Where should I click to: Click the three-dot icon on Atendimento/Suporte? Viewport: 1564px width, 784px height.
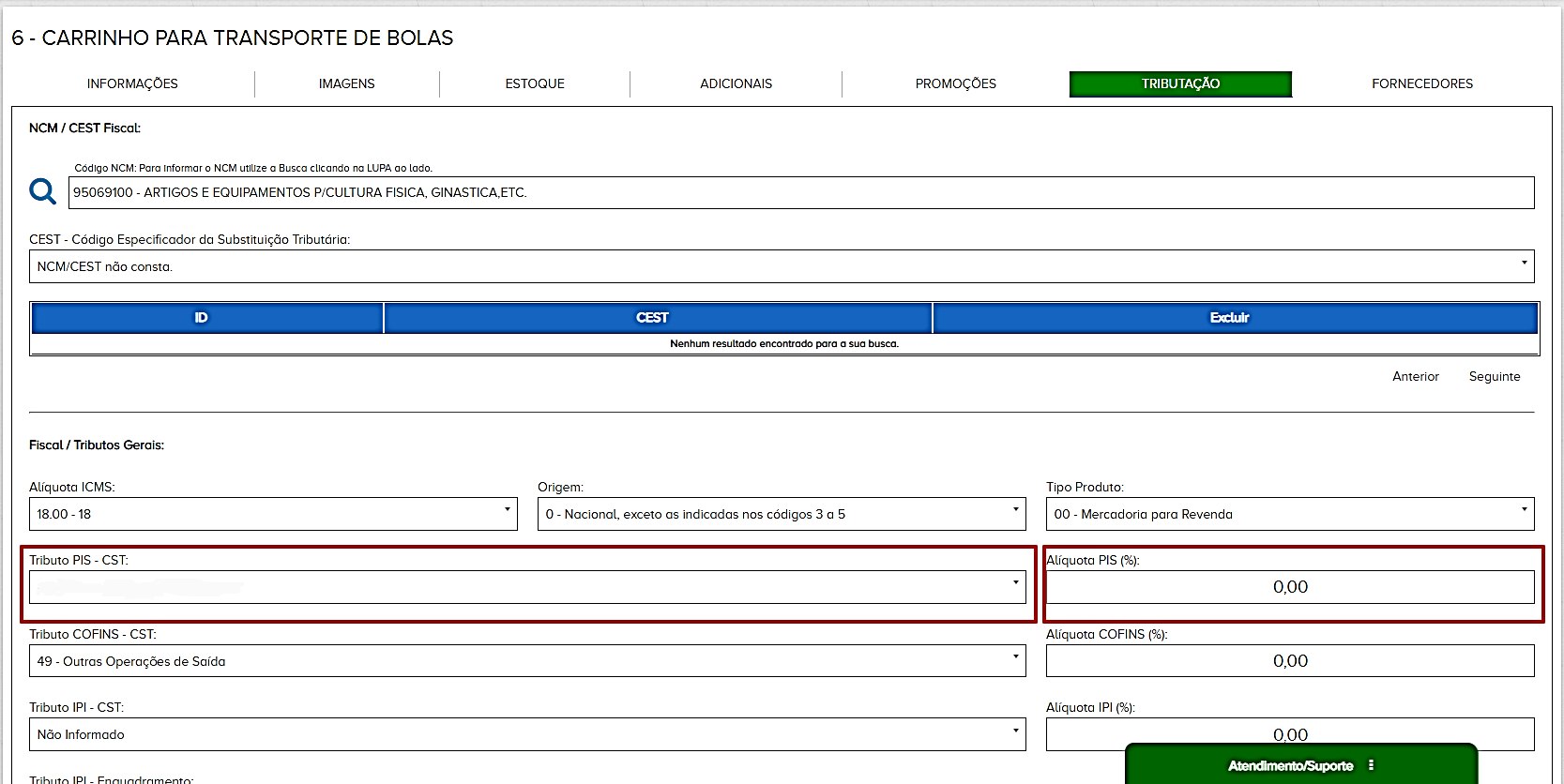[1371, 765]
